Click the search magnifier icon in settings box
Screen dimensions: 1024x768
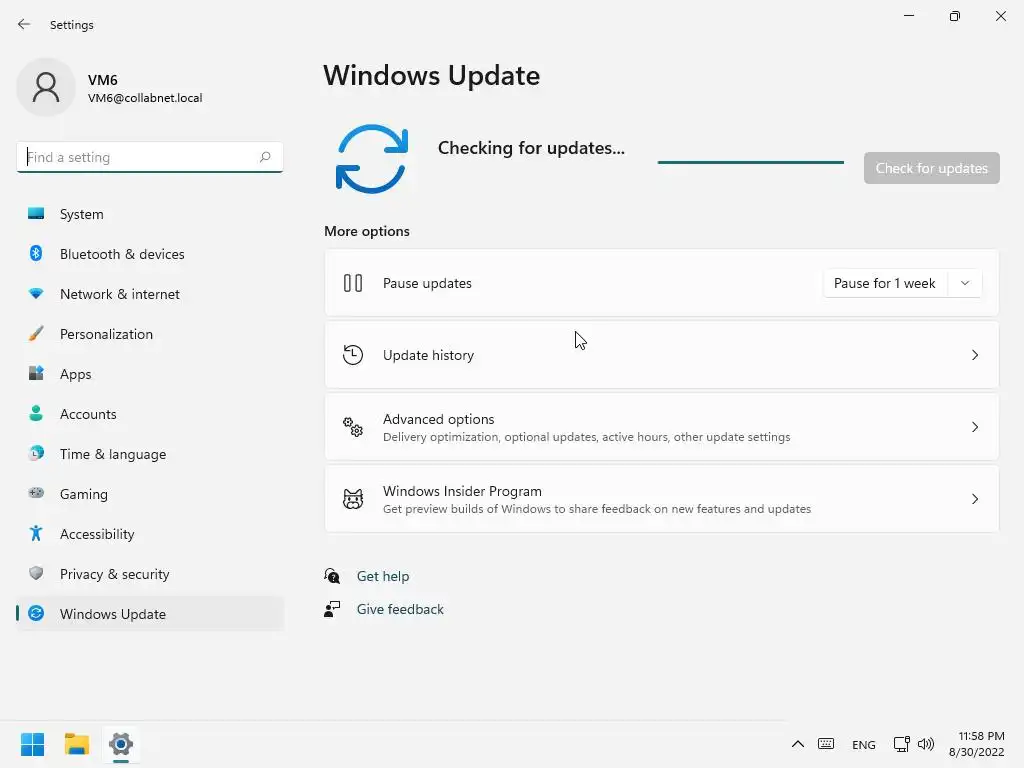(x=264, y=157)
